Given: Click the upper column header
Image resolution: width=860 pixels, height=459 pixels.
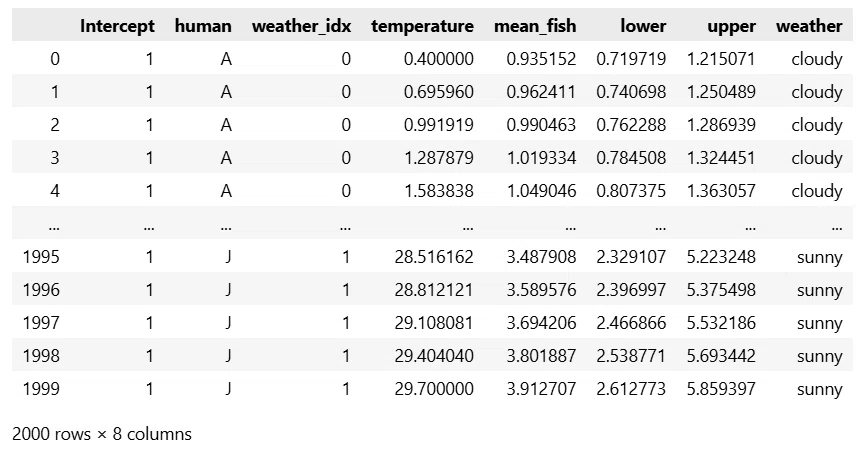Looking at the screenshot, I should pyautogui.click(x=732, y=26).
